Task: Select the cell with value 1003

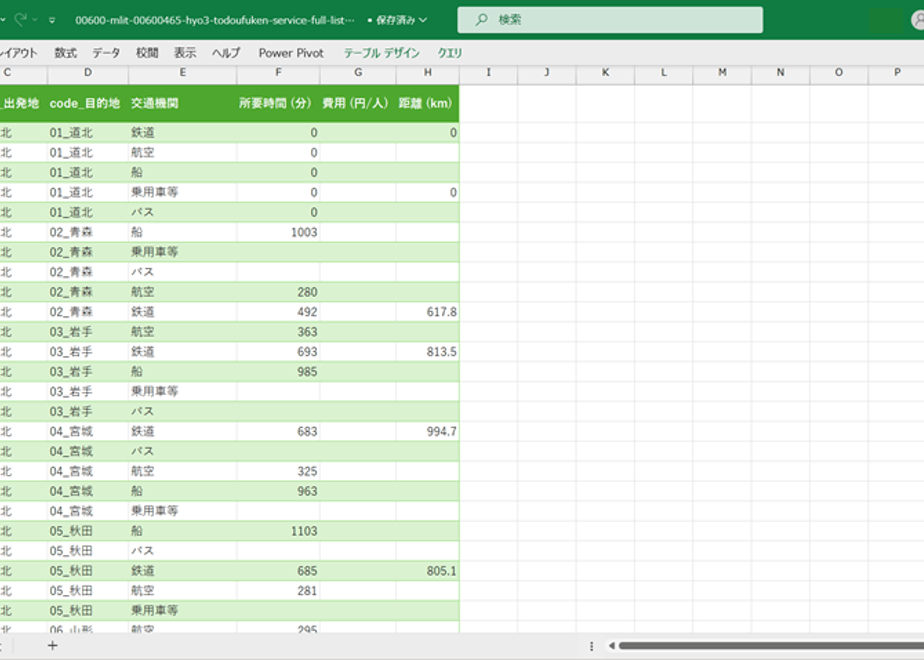Action: [278, 232]
